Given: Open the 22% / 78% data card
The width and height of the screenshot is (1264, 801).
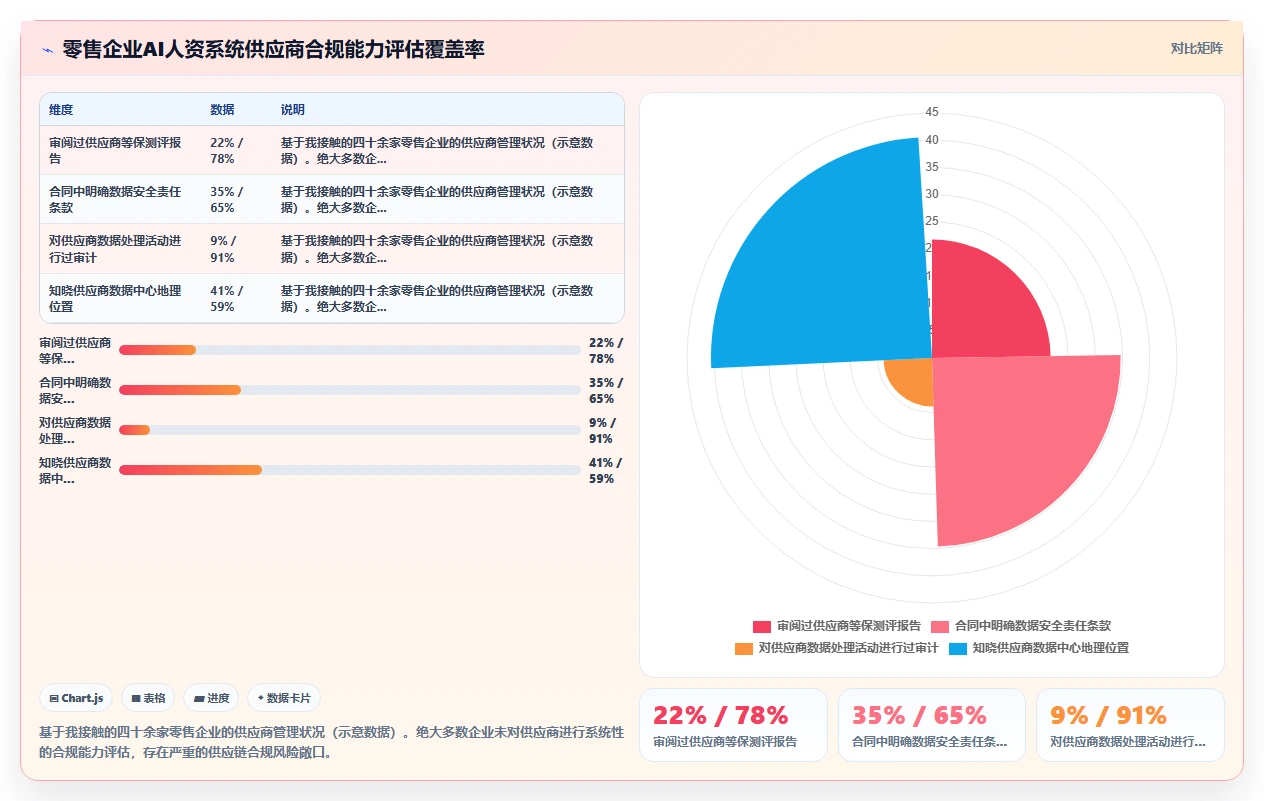Looking at the screenshot, I should [x=733, y=725].
